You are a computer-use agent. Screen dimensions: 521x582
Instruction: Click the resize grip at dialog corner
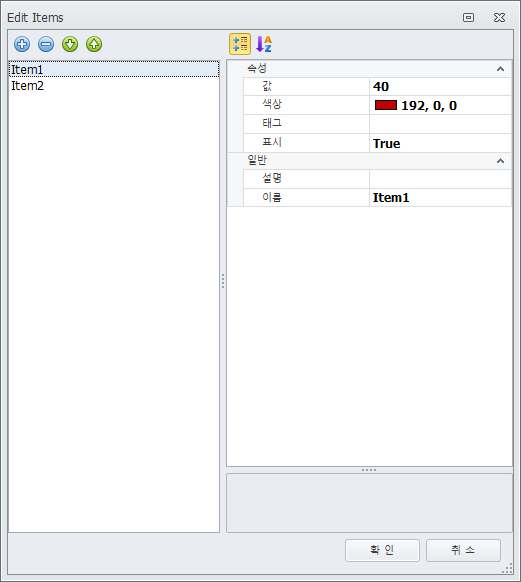[x=507, y=568]
